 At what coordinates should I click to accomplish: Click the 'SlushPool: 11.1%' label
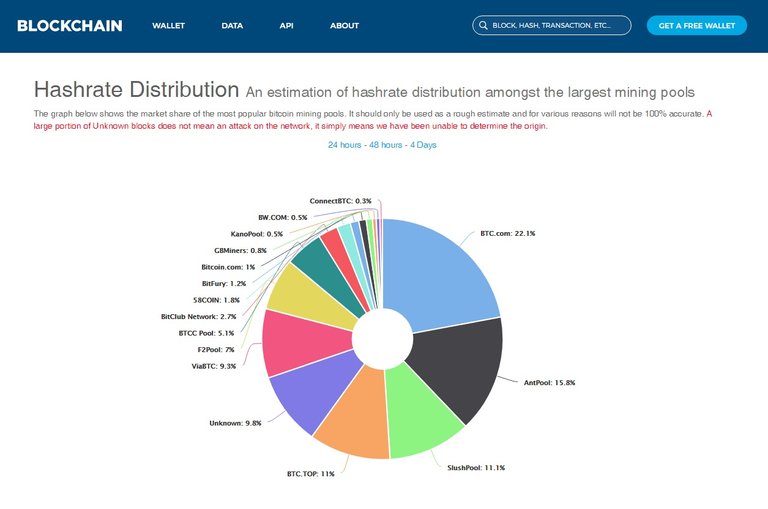click(476, 468)
